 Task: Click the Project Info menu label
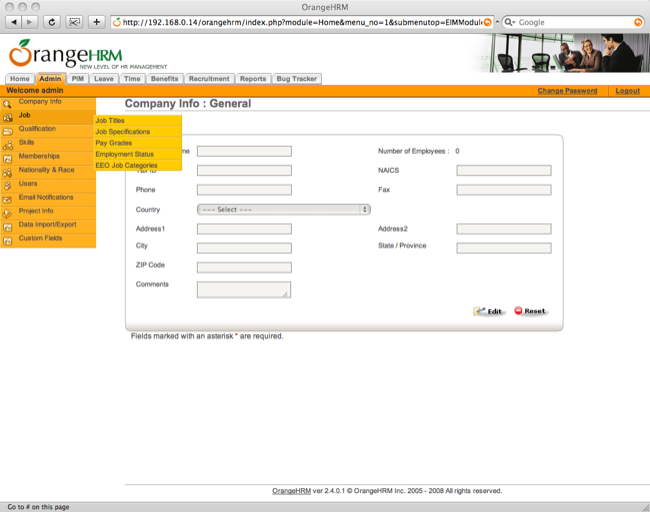tap(36, 211)
